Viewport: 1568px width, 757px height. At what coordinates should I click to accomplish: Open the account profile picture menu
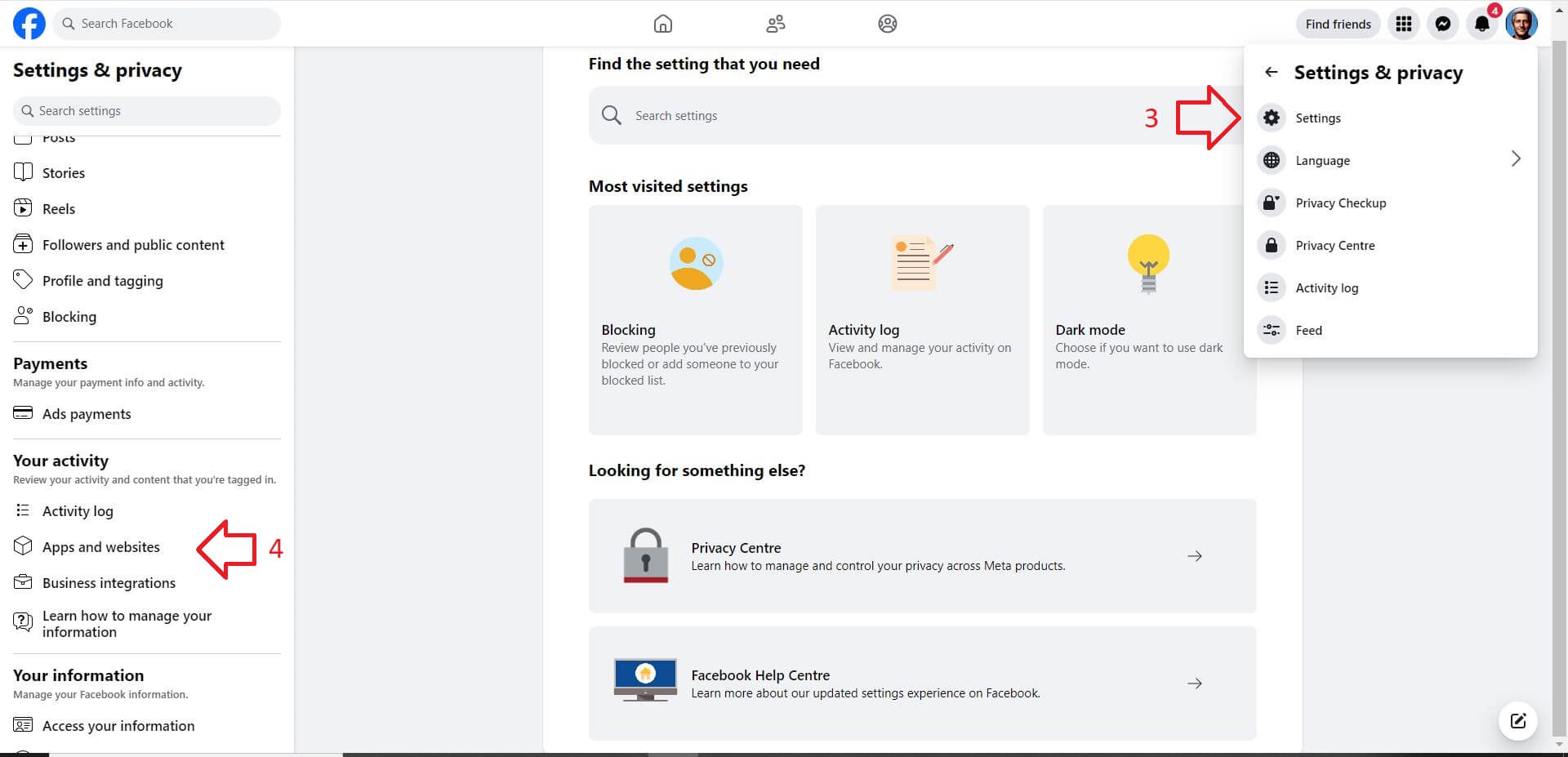coord(1521,24)
